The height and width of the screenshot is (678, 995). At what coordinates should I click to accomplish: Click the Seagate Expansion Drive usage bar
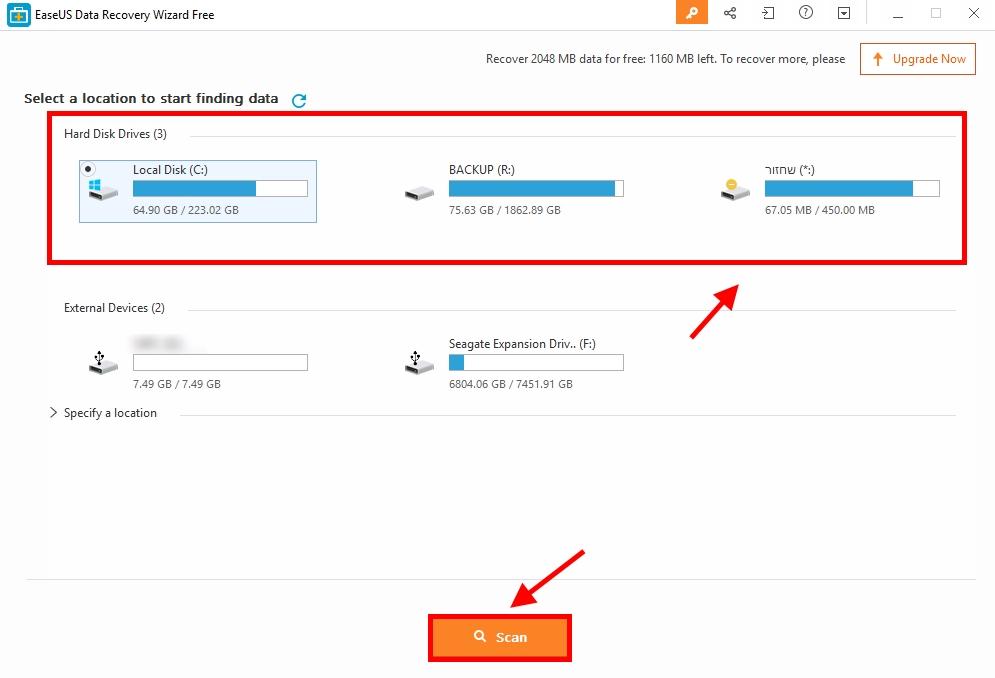(x=536, y=362)
